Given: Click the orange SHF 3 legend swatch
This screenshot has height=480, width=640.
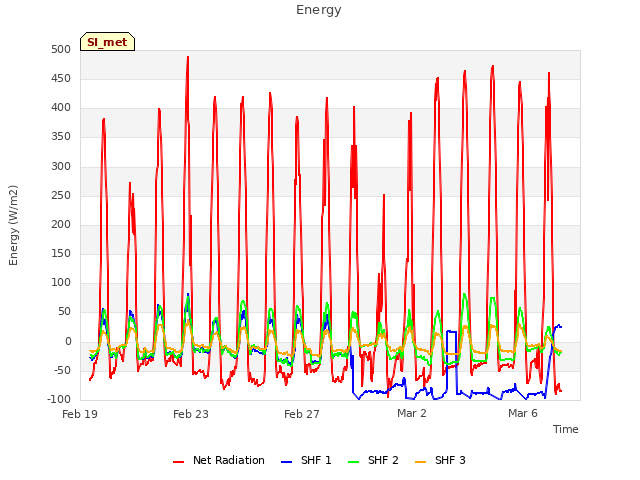Looking at the screenshot, I should pos(420,462).
